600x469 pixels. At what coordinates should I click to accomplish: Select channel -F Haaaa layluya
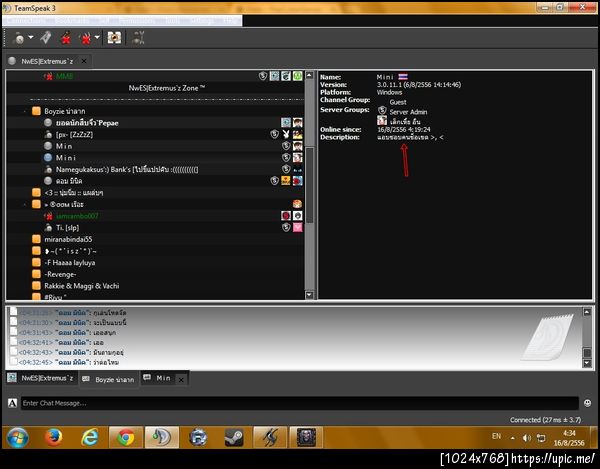click(70, 263)
